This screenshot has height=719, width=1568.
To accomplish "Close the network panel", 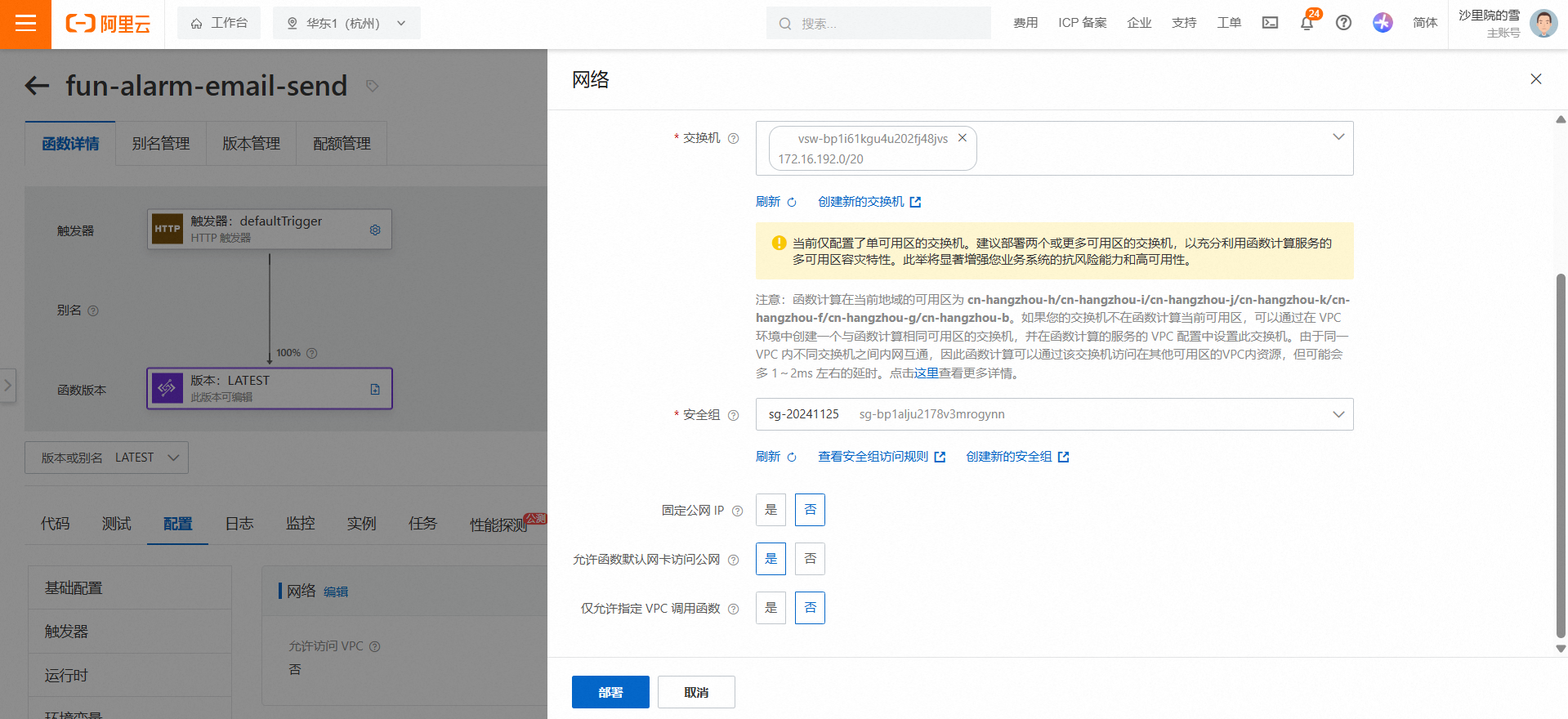I will [1536, 79].
